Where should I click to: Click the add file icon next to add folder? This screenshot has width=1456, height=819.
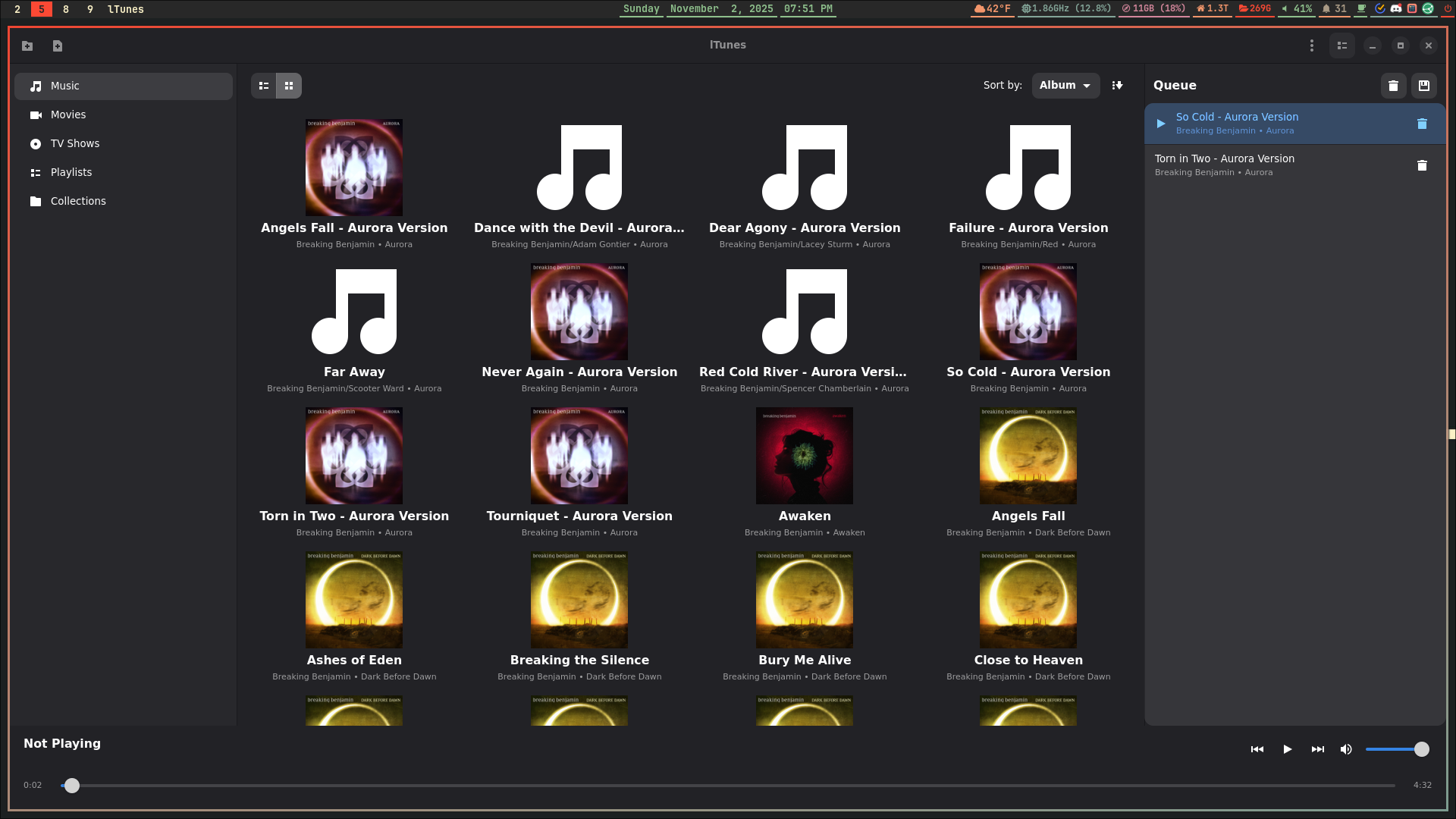tap(58, 45)
